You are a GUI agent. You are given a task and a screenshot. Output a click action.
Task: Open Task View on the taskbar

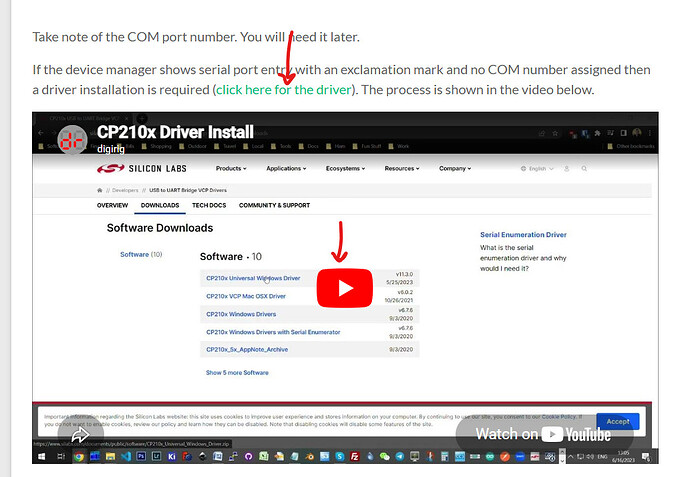62,457
